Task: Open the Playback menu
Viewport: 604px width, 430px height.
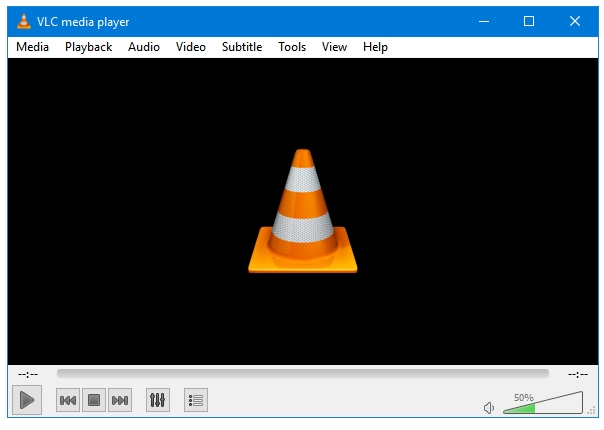Action: [88, 47]
